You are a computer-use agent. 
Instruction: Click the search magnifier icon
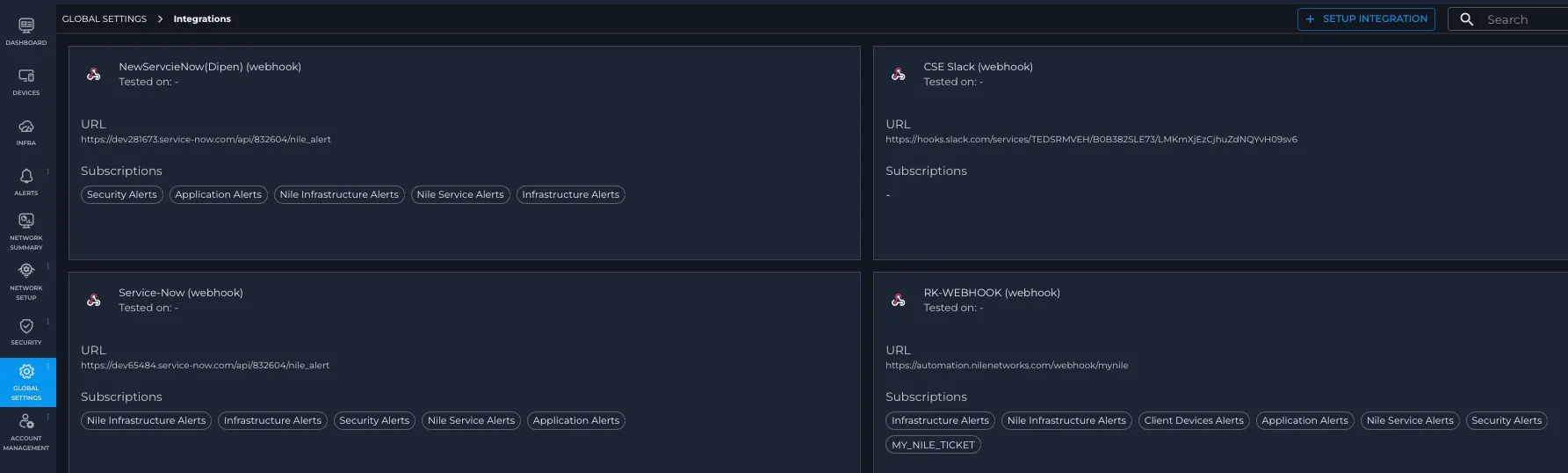1466,18
